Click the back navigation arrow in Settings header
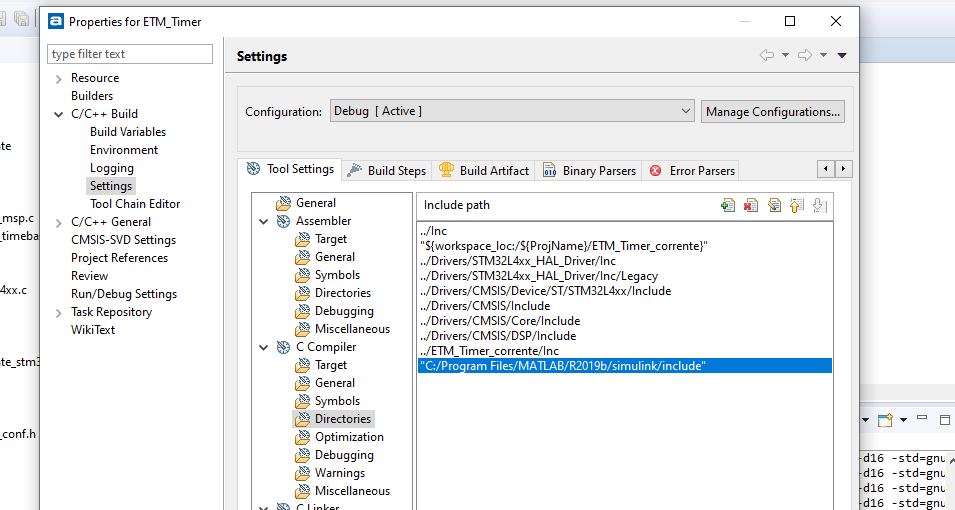Screen dimensions: 955x510 [767, 56]
